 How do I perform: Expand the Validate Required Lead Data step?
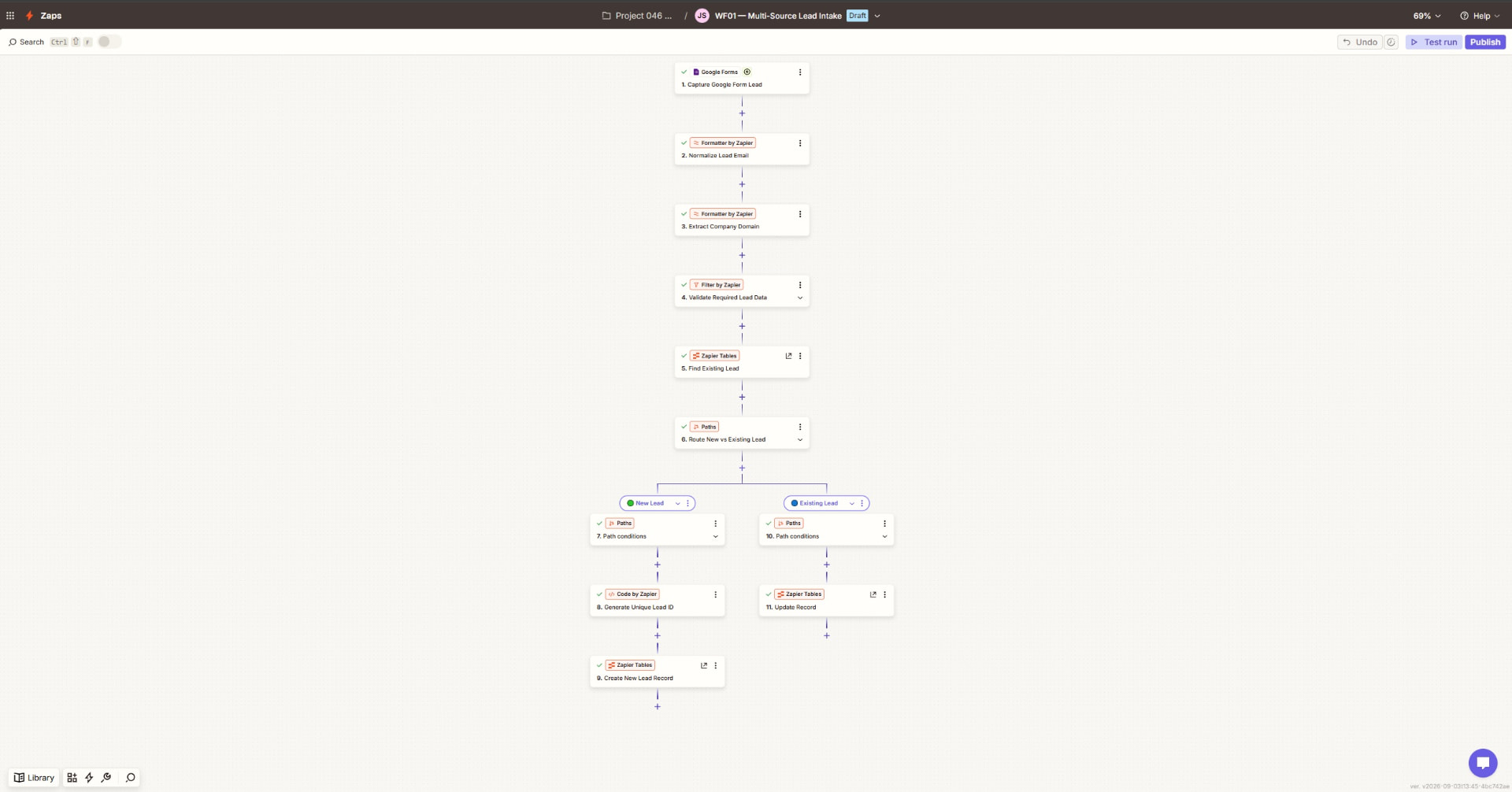800,298
